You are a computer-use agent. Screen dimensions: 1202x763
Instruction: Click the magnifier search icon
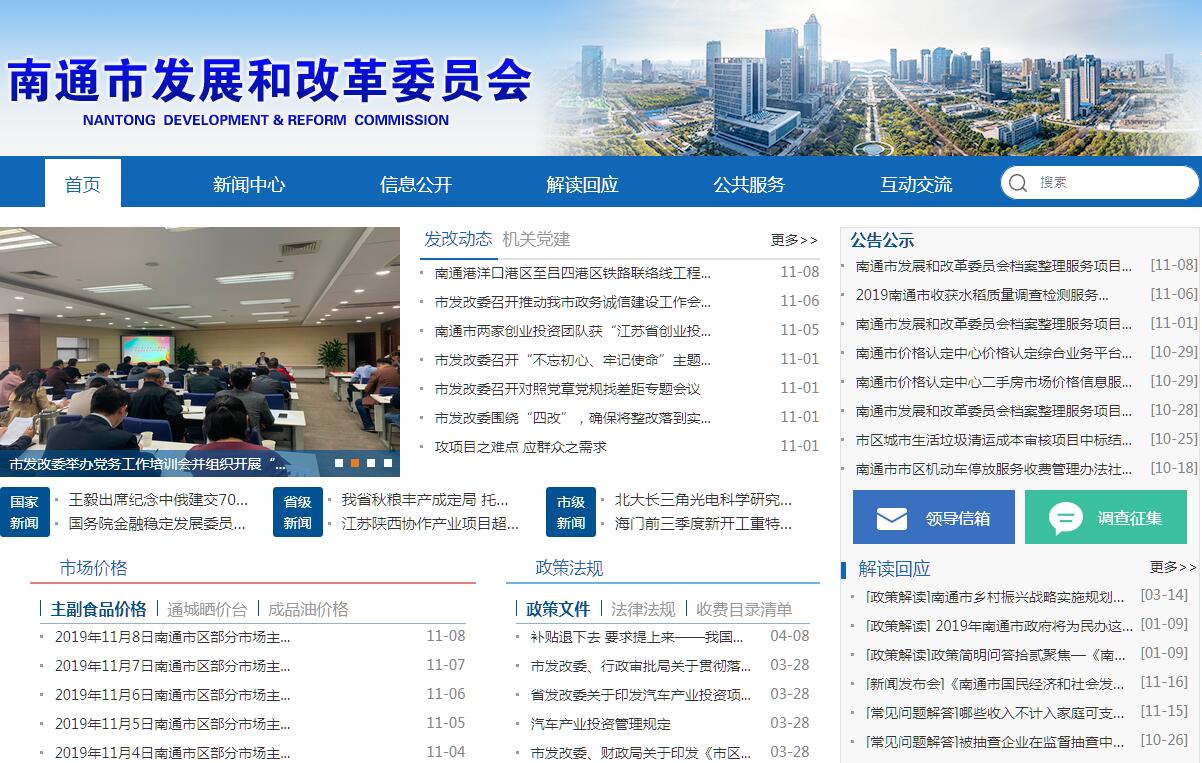coord(1018,183)
